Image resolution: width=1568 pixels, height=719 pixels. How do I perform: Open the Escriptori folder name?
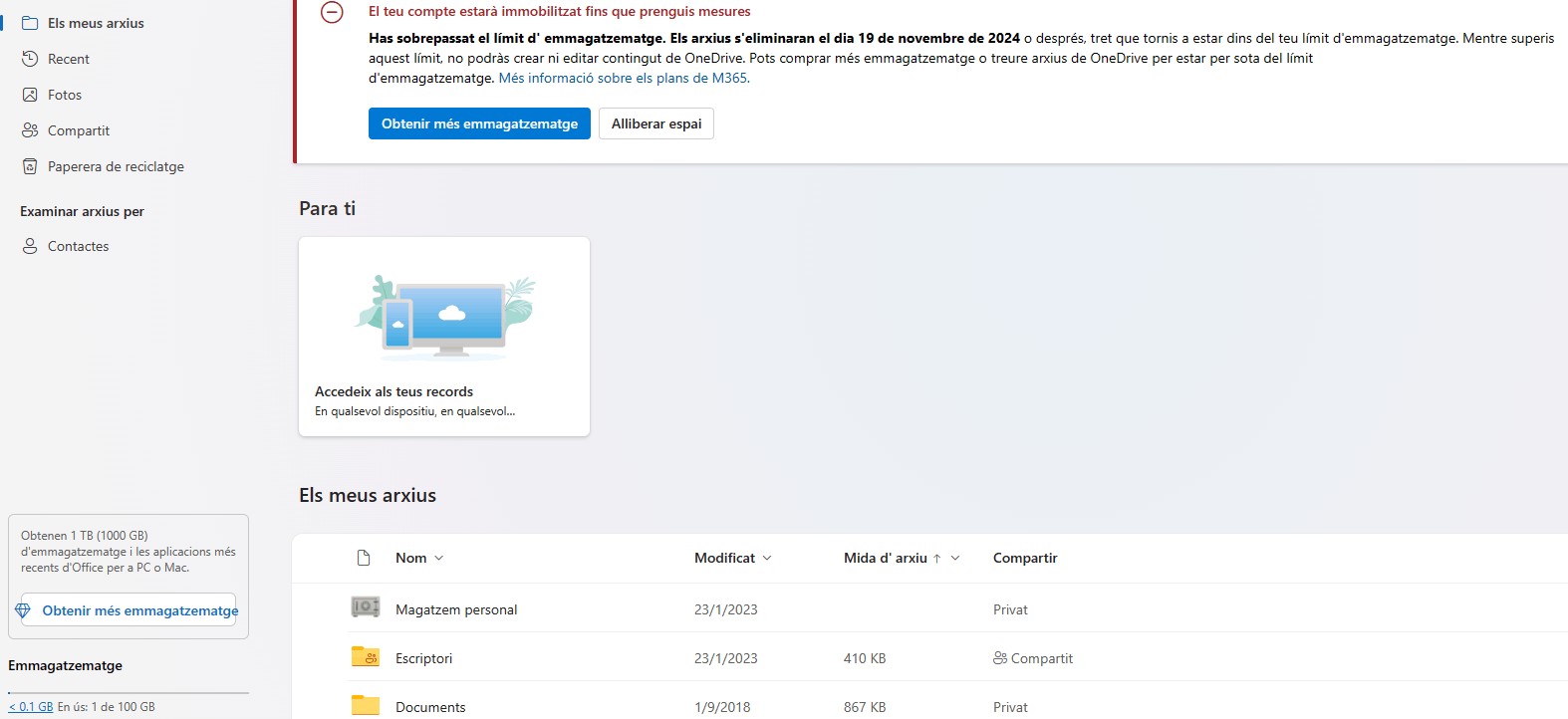(x=423, y=658)
